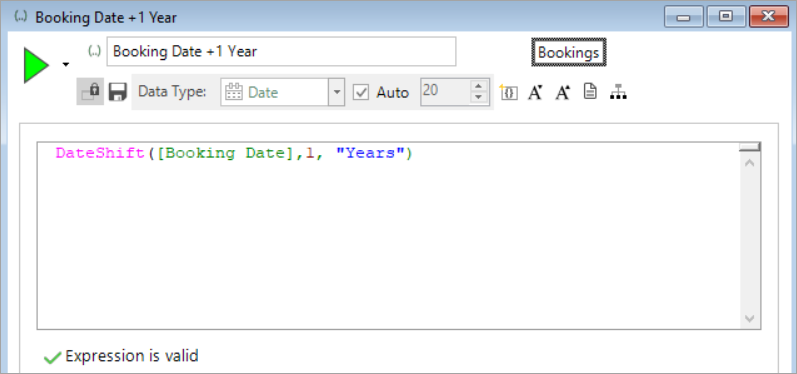The image size is (797, 374).
Task: Click the splitter handle atop the editor scrollbar
Action: coord(750,147)
